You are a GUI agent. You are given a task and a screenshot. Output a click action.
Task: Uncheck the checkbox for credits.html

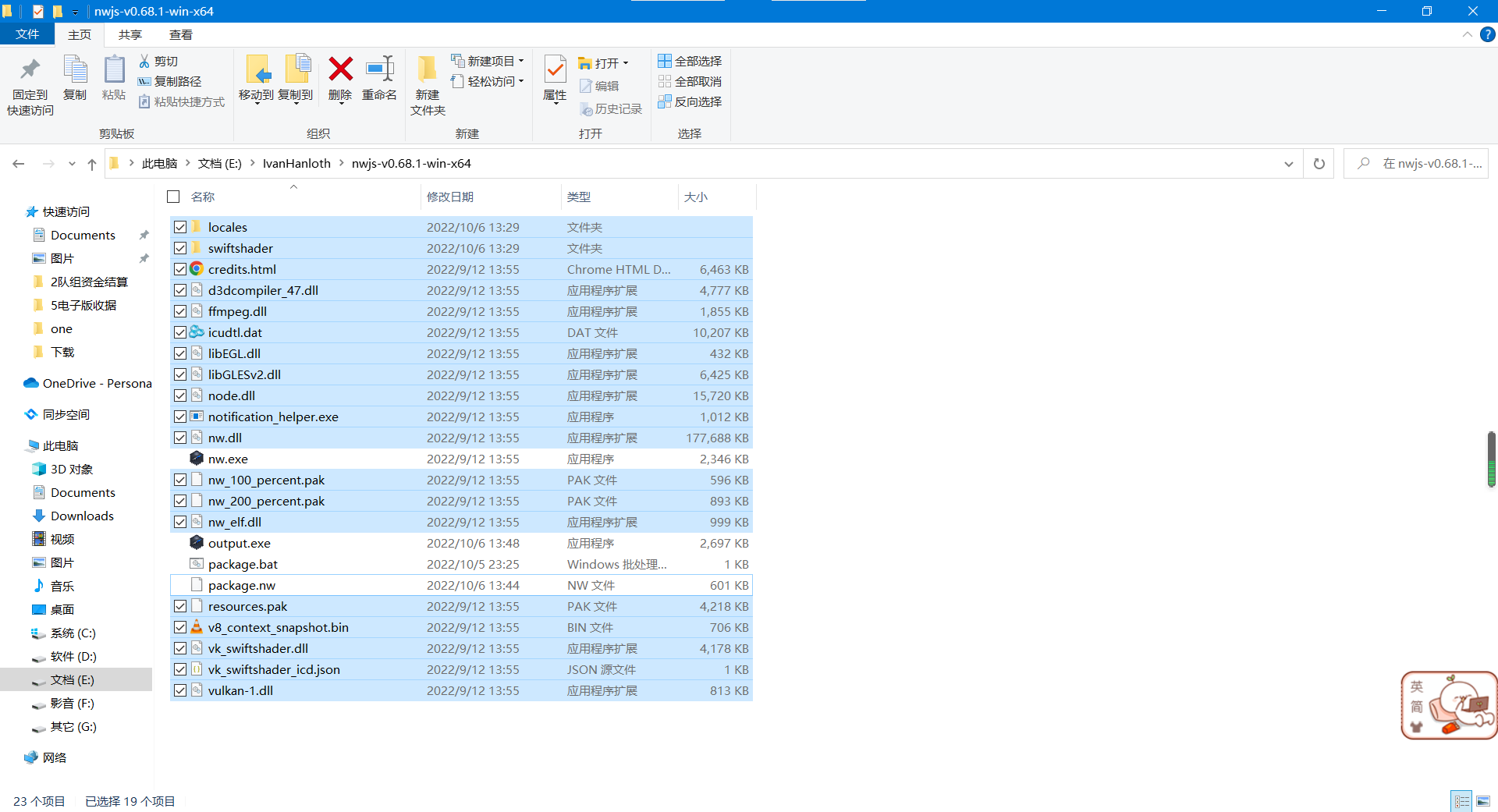pyautogui.click(x=180, y=269)
